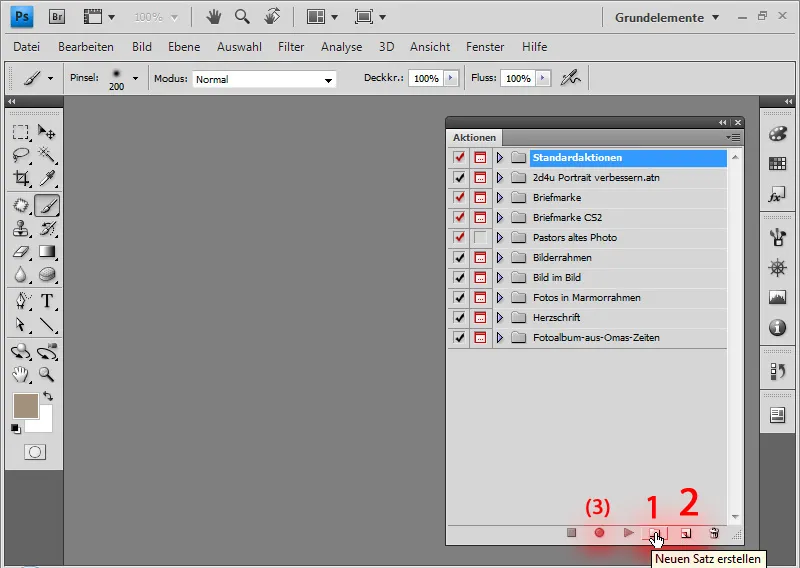
Task: Expand the Briefmarke action set
Action: click(x=500, y=197)
